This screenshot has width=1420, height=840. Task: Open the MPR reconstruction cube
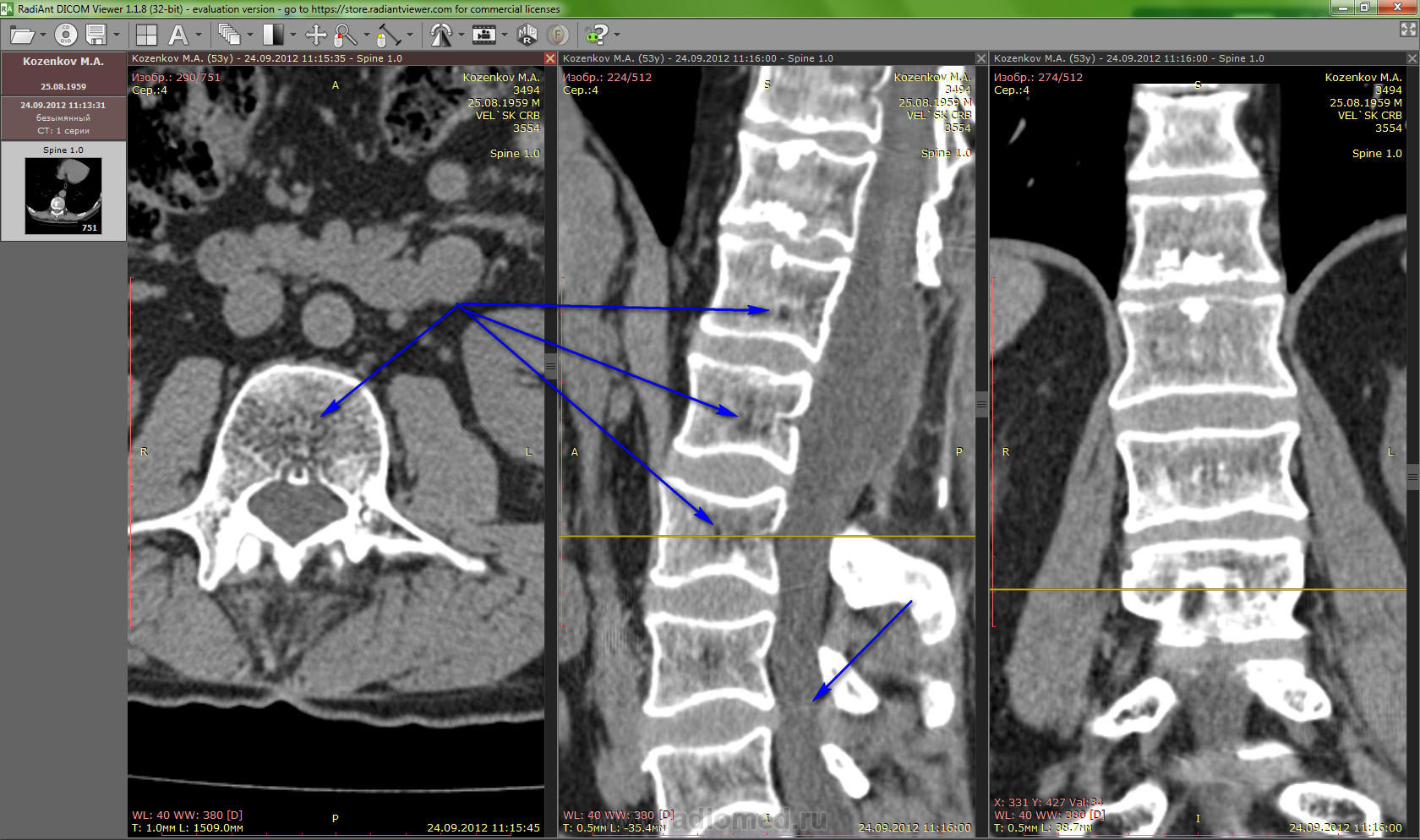coord(527,35)
